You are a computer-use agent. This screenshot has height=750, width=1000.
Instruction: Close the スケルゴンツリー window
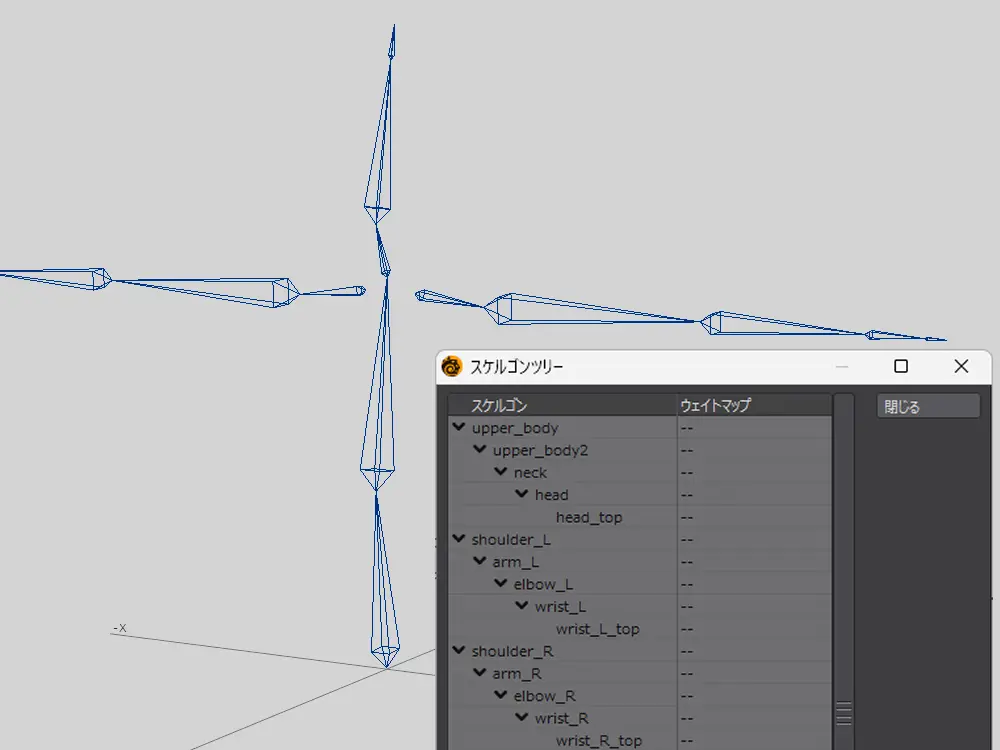961,367
